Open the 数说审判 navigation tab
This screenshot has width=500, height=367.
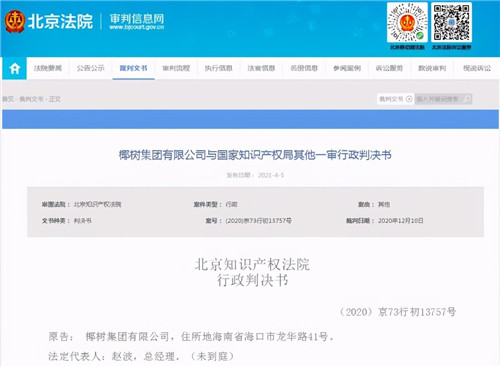(x=432, y=68)
